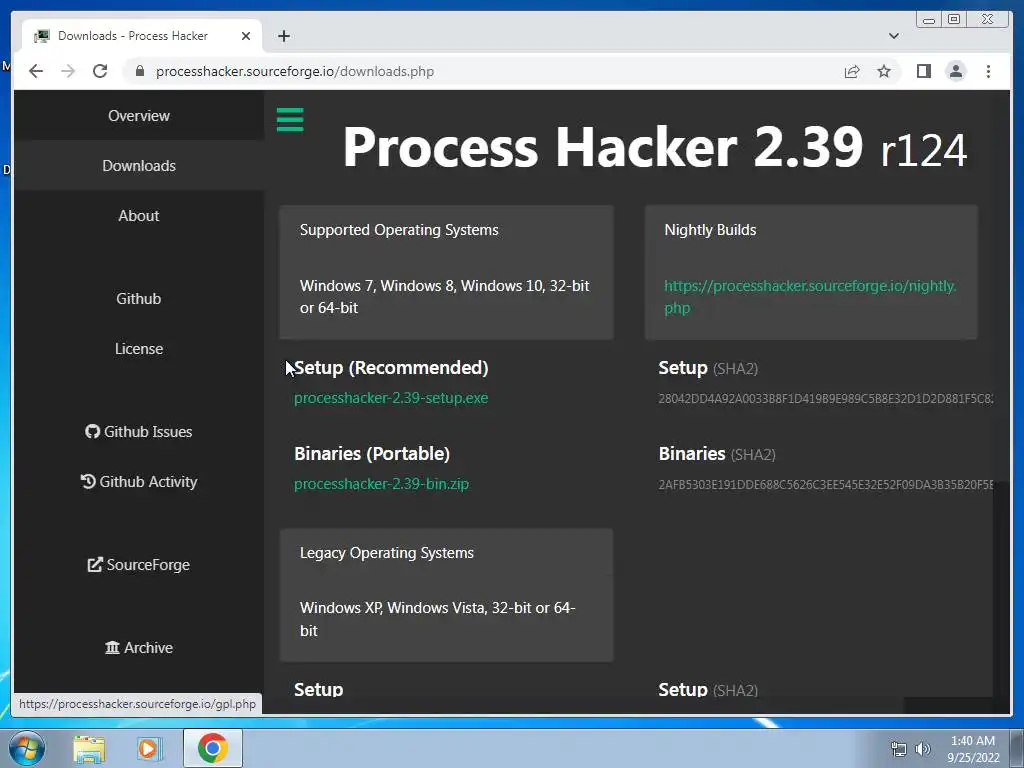Open Overview in the sidebar
The width and height of the screenshot is (1024, 768).
click(x=138, y=116)
